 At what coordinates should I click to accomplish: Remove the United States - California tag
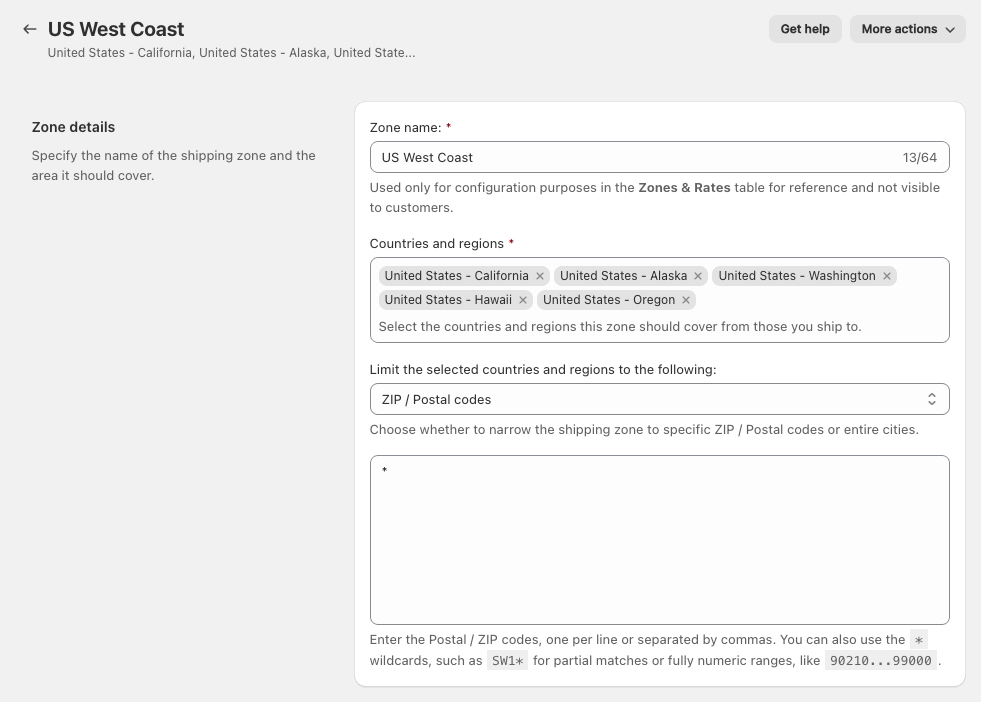tap(540, 276)
